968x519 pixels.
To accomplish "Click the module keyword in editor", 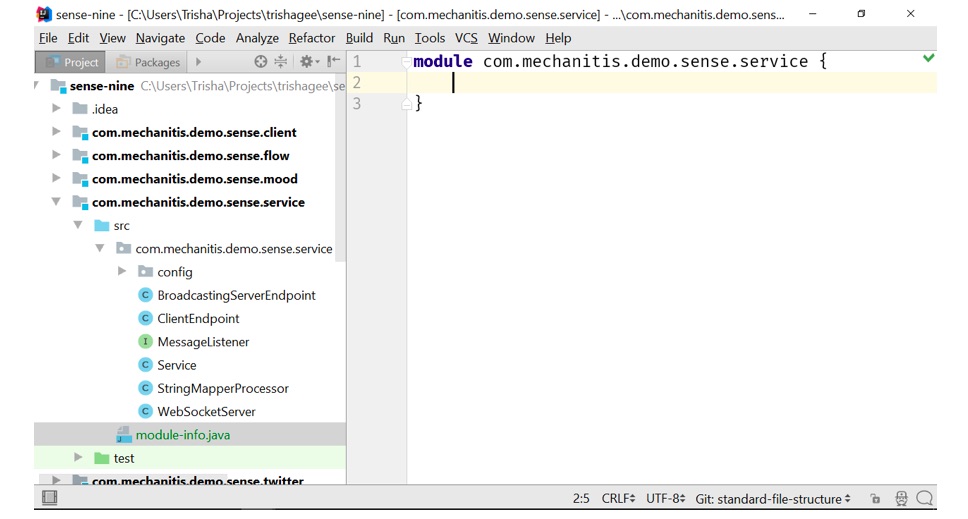I will 443,61.
